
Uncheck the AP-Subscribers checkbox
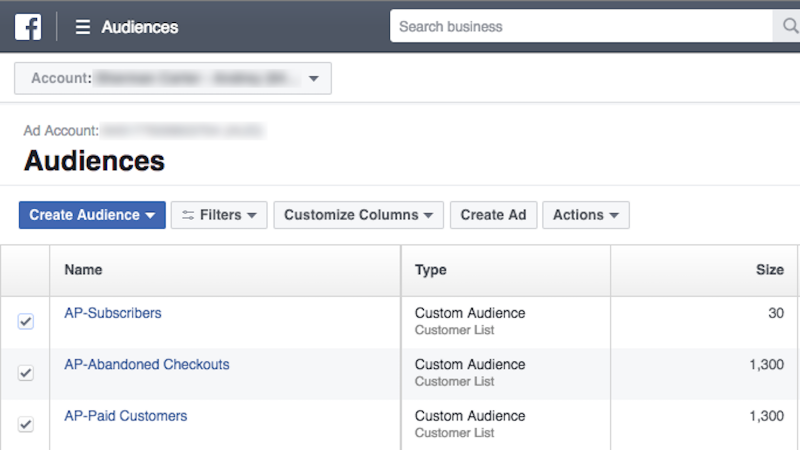26,321
